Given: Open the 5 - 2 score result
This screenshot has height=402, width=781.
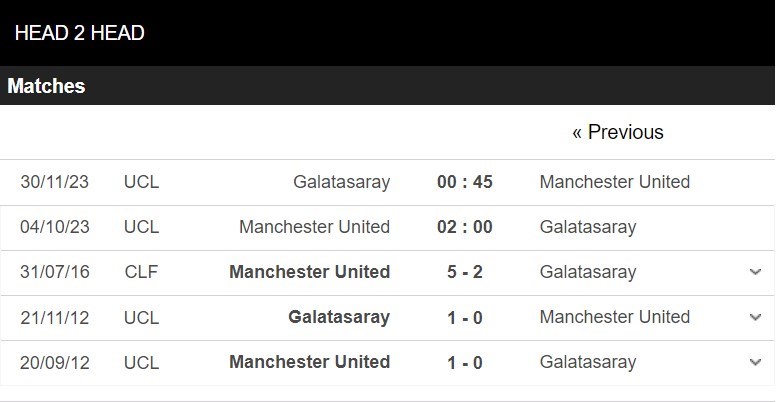Looking at the screenshot, I should 464,272.
